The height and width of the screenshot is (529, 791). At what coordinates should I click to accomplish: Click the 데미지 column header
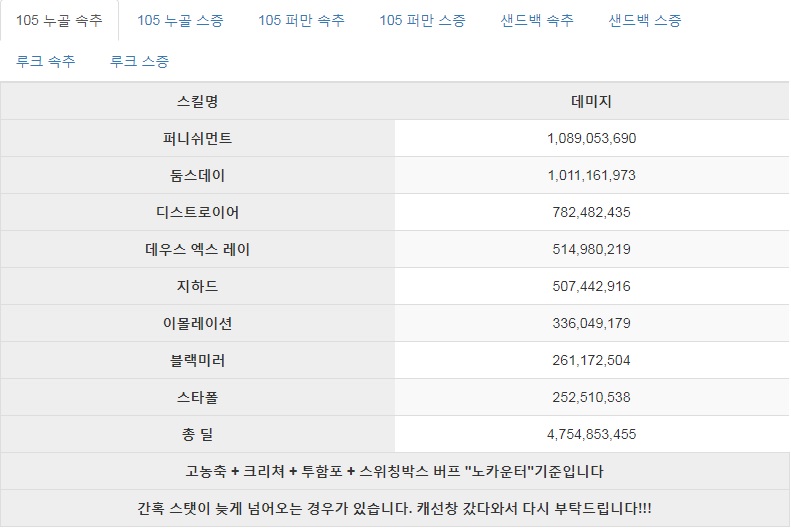tap(592, 101)
